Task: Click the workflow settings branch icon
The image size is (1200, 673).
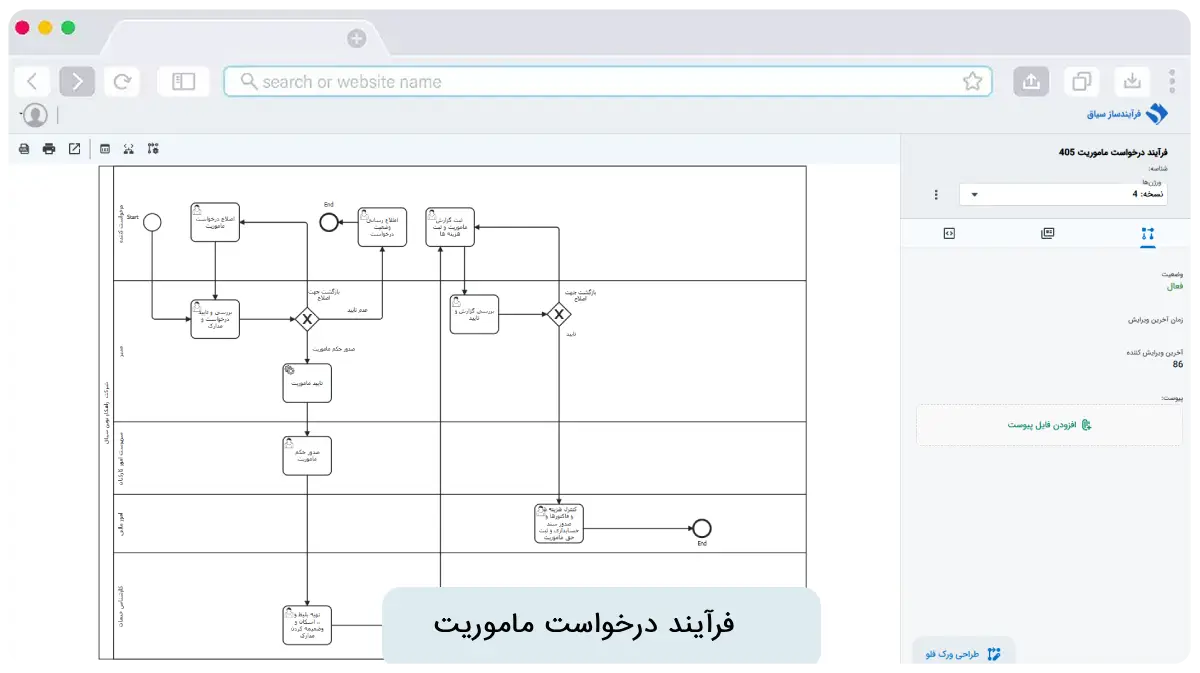Action: click(x=153, y=149)
